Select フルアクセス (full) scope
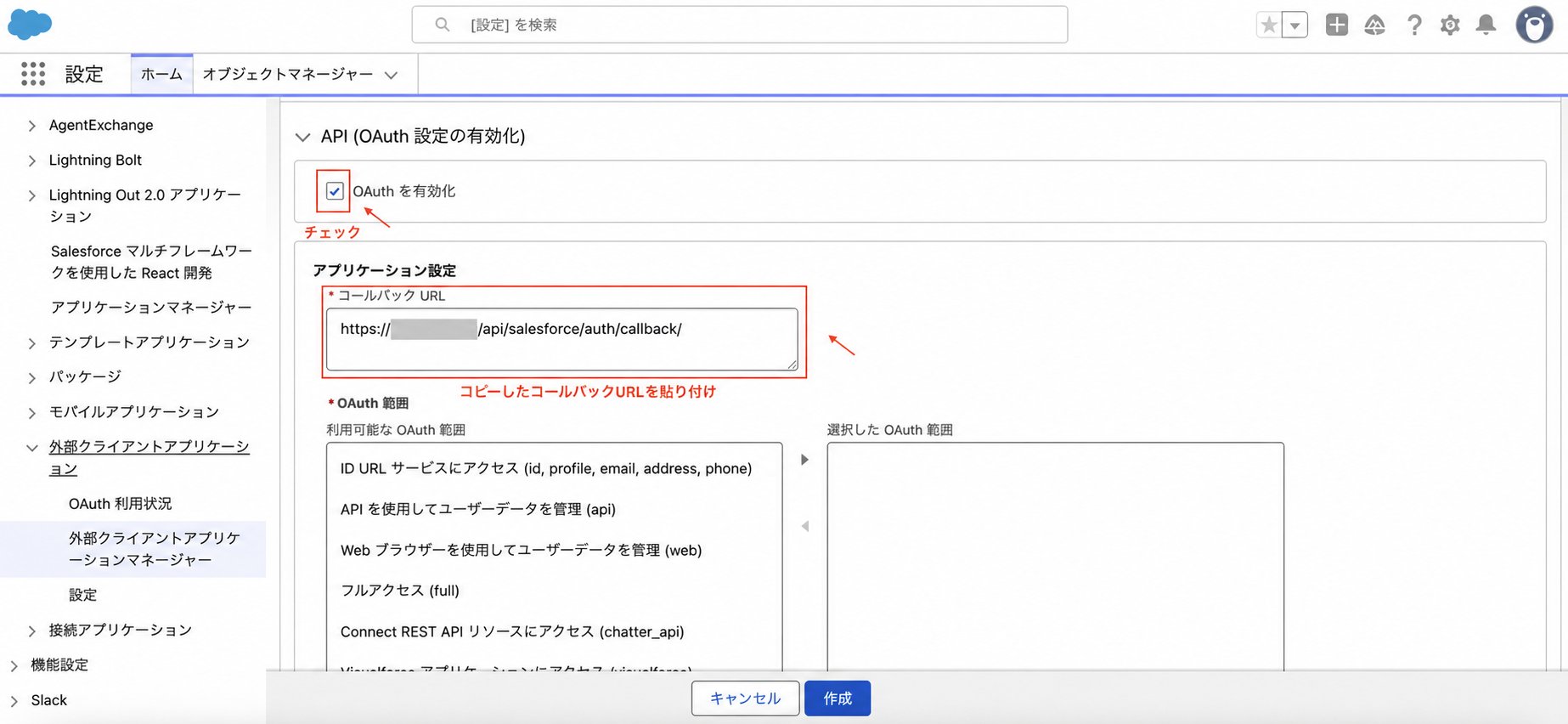Screen dimensions: 1568x724 pyautogui.click(x=400, y=591)
